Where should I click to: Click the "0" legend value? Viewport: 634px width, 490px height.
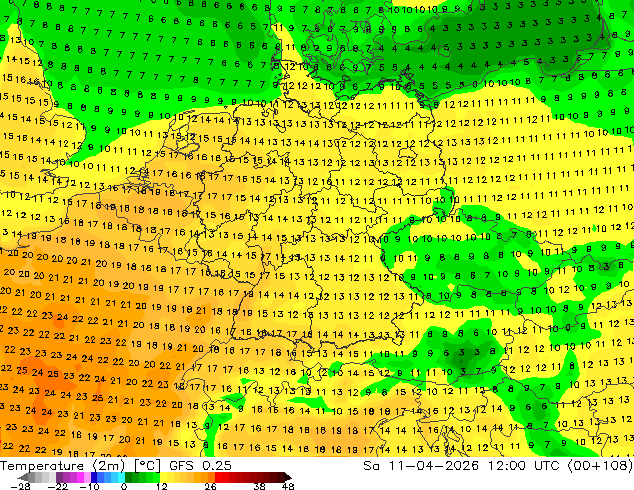[x=124, y=486]
